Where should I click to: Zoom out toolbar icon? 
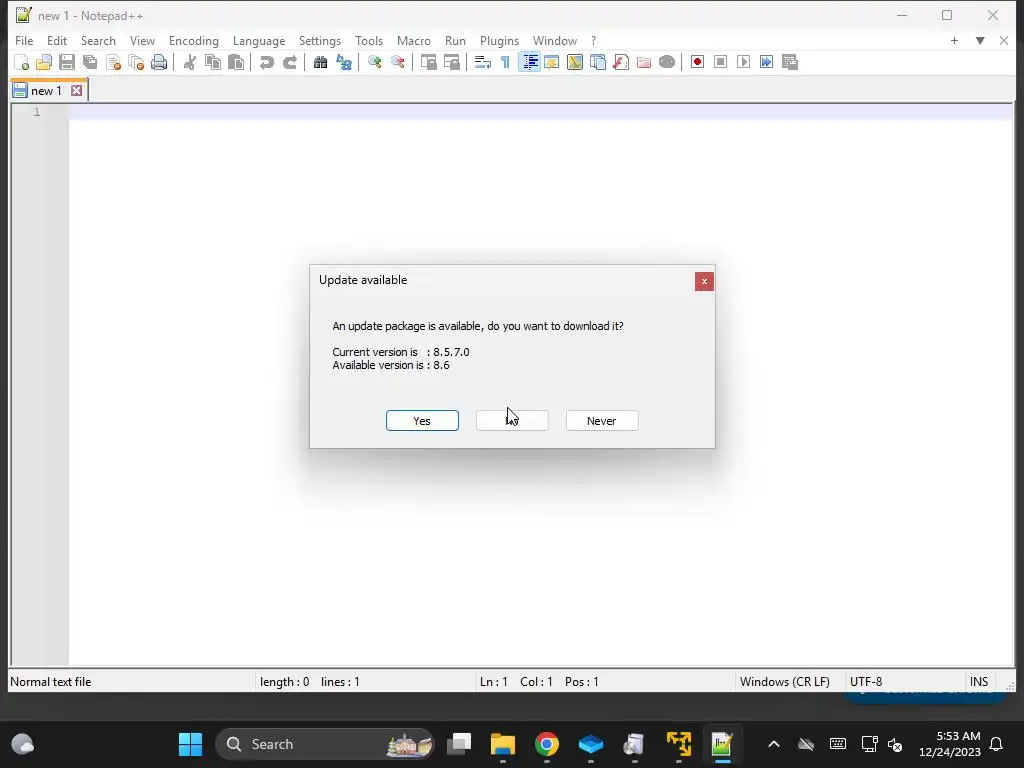(x=397, y=62)
